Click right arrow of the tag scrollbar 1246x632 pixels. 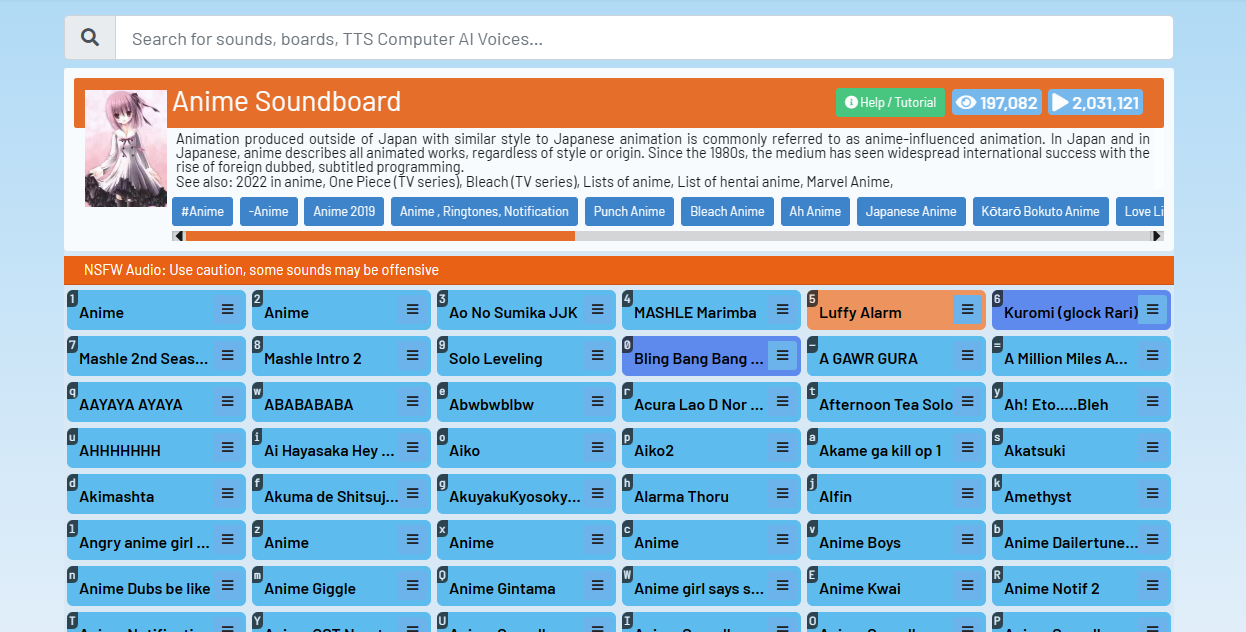(1157, 237)
